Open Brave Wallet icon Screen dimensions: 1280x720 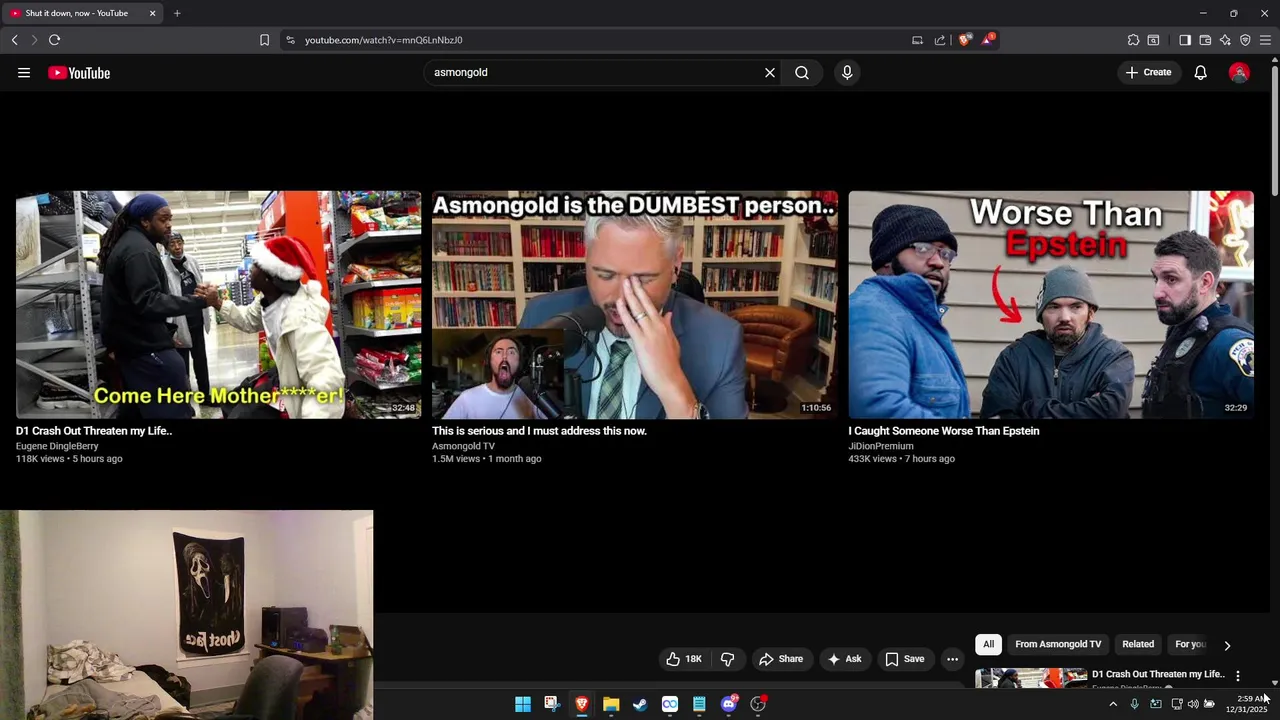[x=1205, y=40]
